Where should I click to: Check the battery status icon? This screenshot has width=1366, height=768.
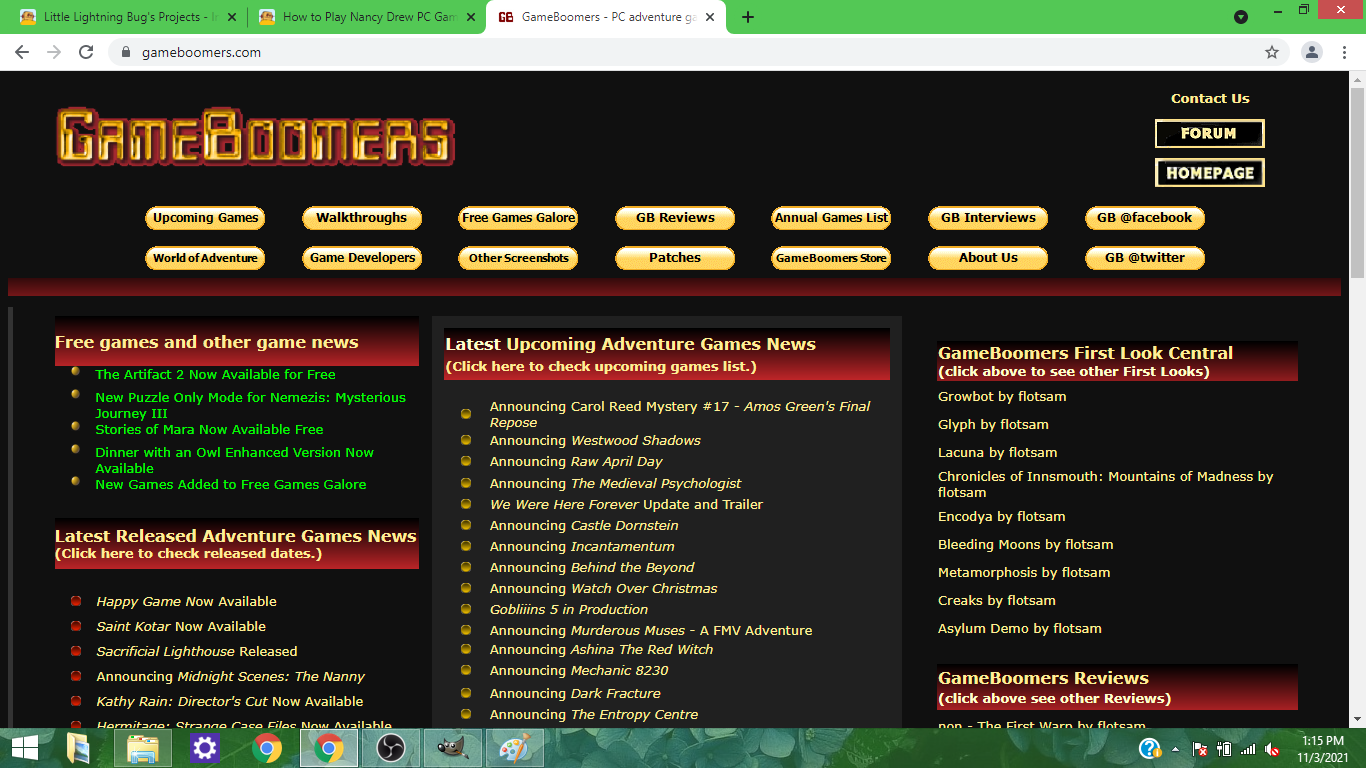point(1224,748)
